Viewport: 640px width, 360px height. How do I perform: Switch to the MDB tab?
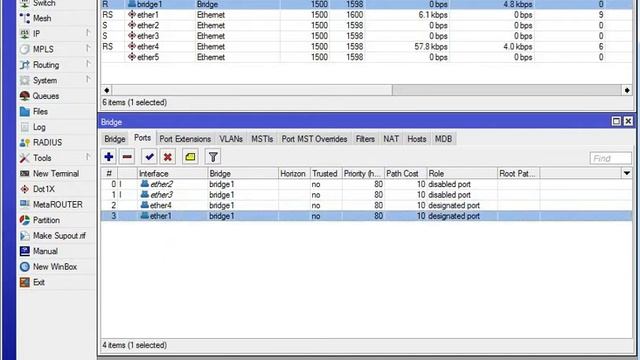click(x=443, y=139)
